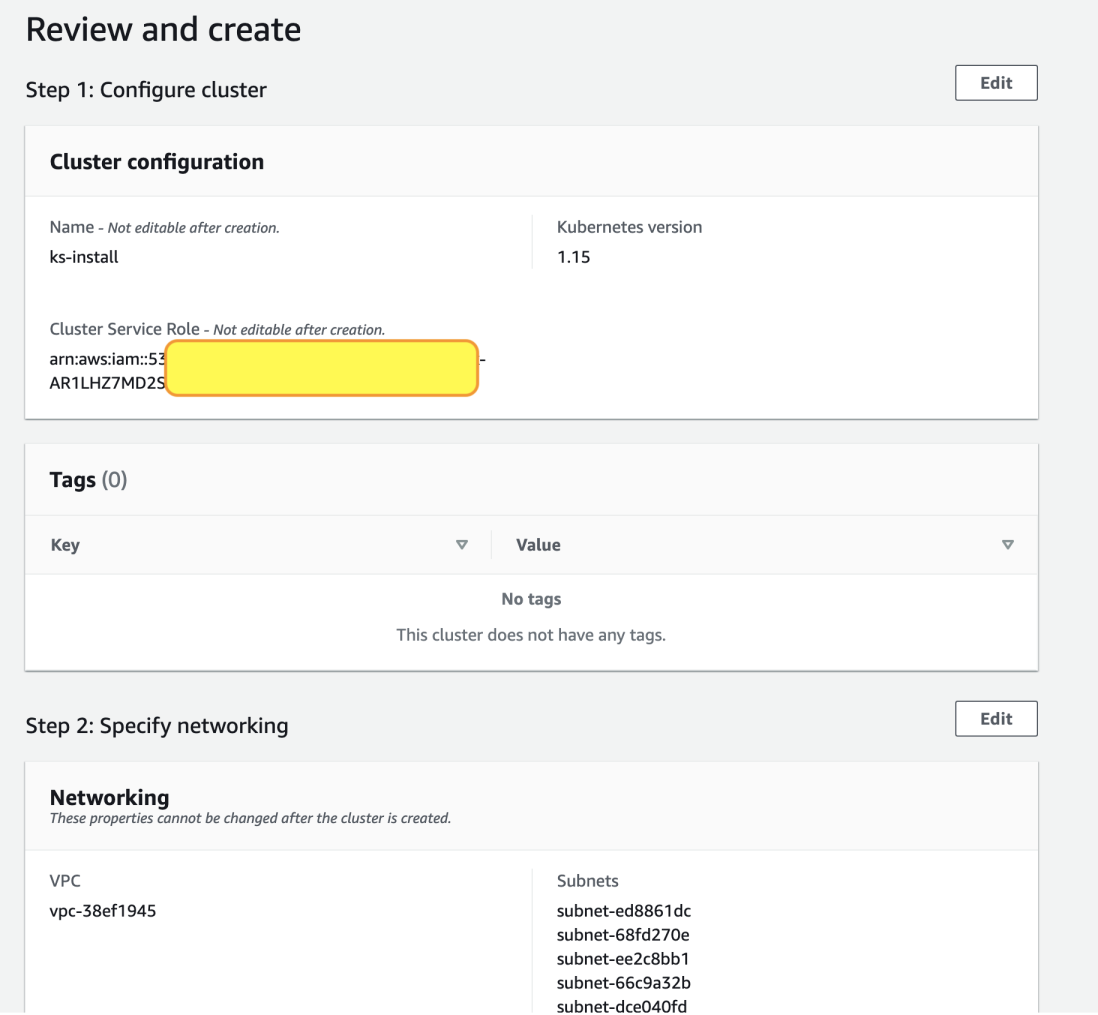Screen dimensions: 1098x1015
Task: Click the Cluster configuration panel heading
Action: tap(157, 162)
